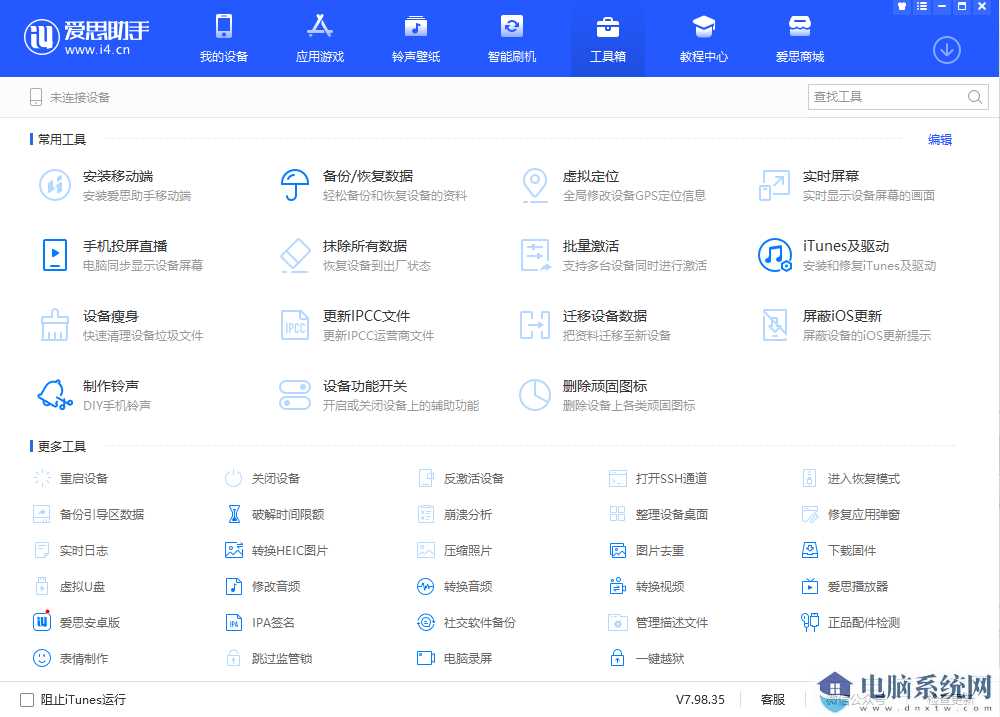
Task: Open 社交软件备份 icon
Action: coord(425,622)
